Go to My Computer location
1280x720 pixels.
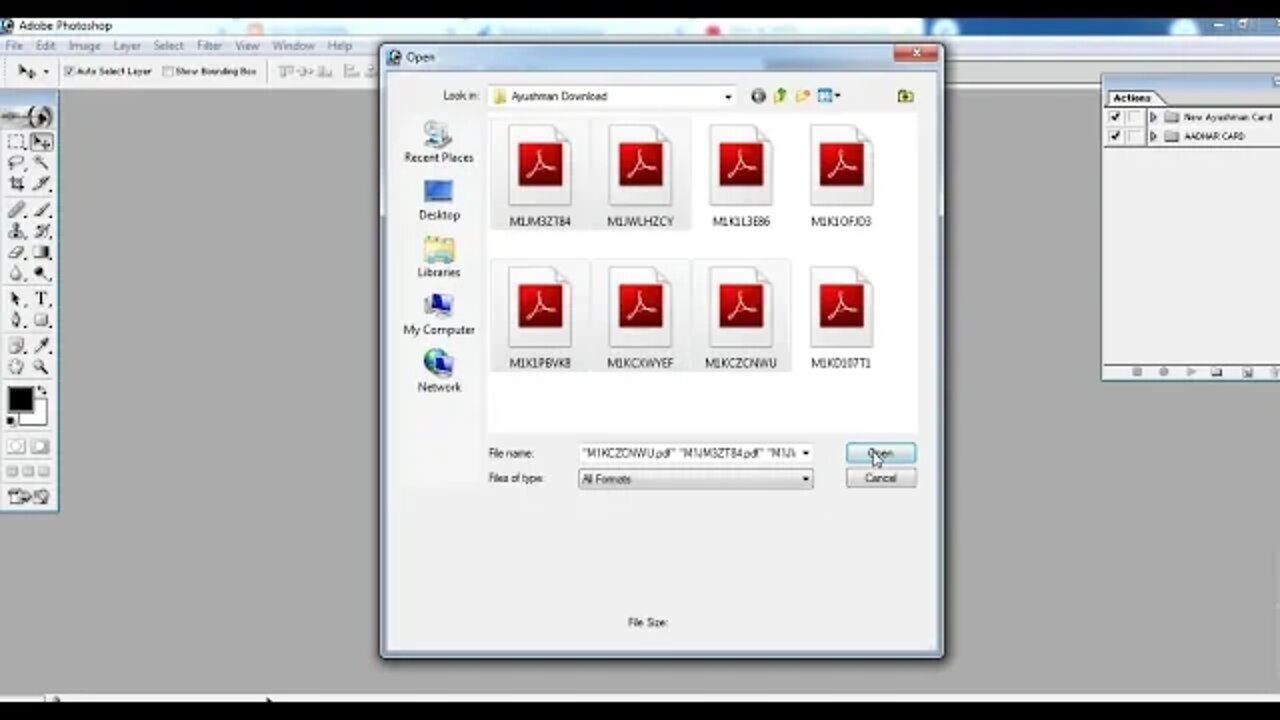coord(439,315)
